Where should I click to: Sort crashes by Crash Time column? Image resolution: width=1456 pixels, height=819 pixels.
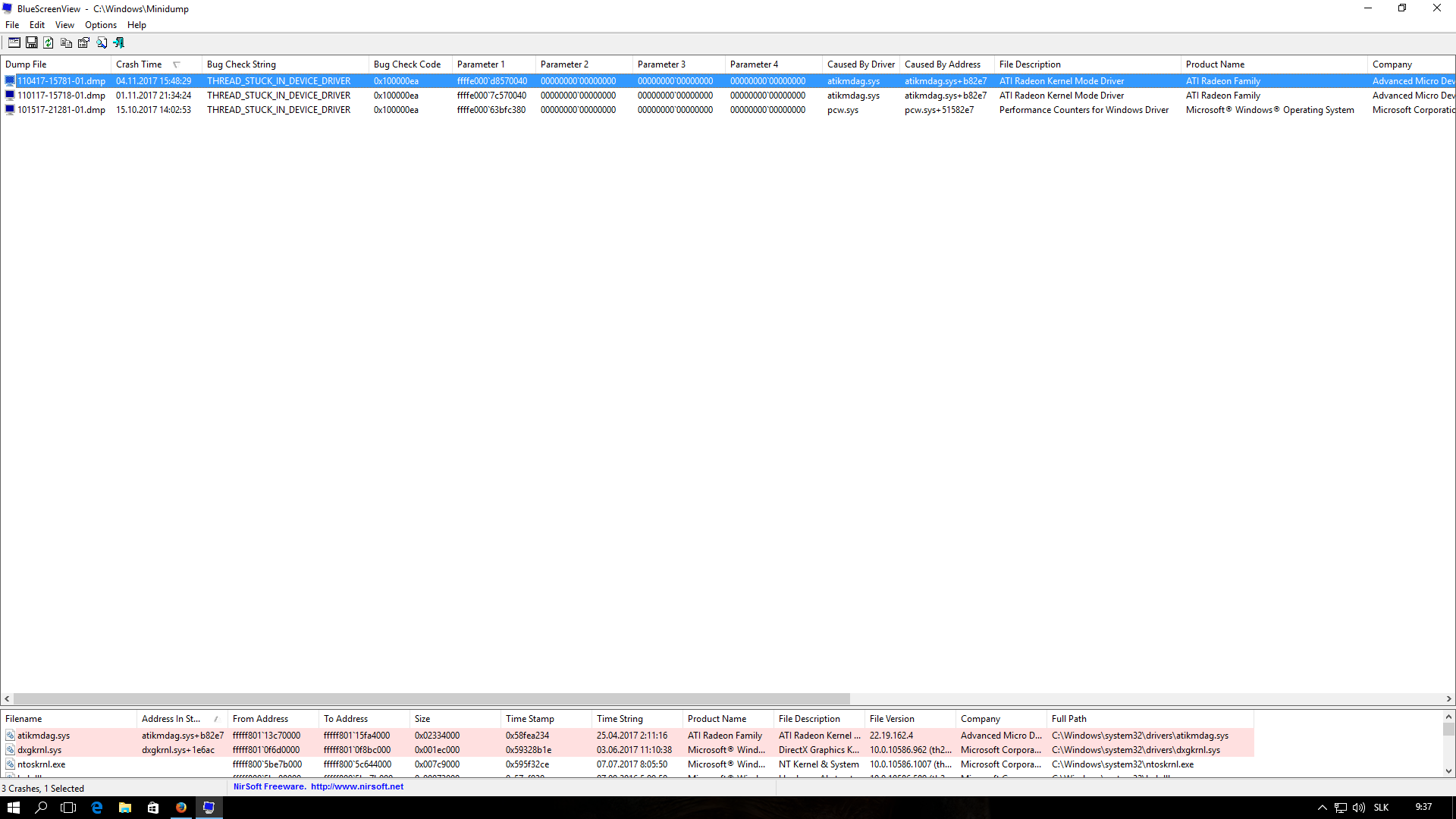(x=139, y=64)
